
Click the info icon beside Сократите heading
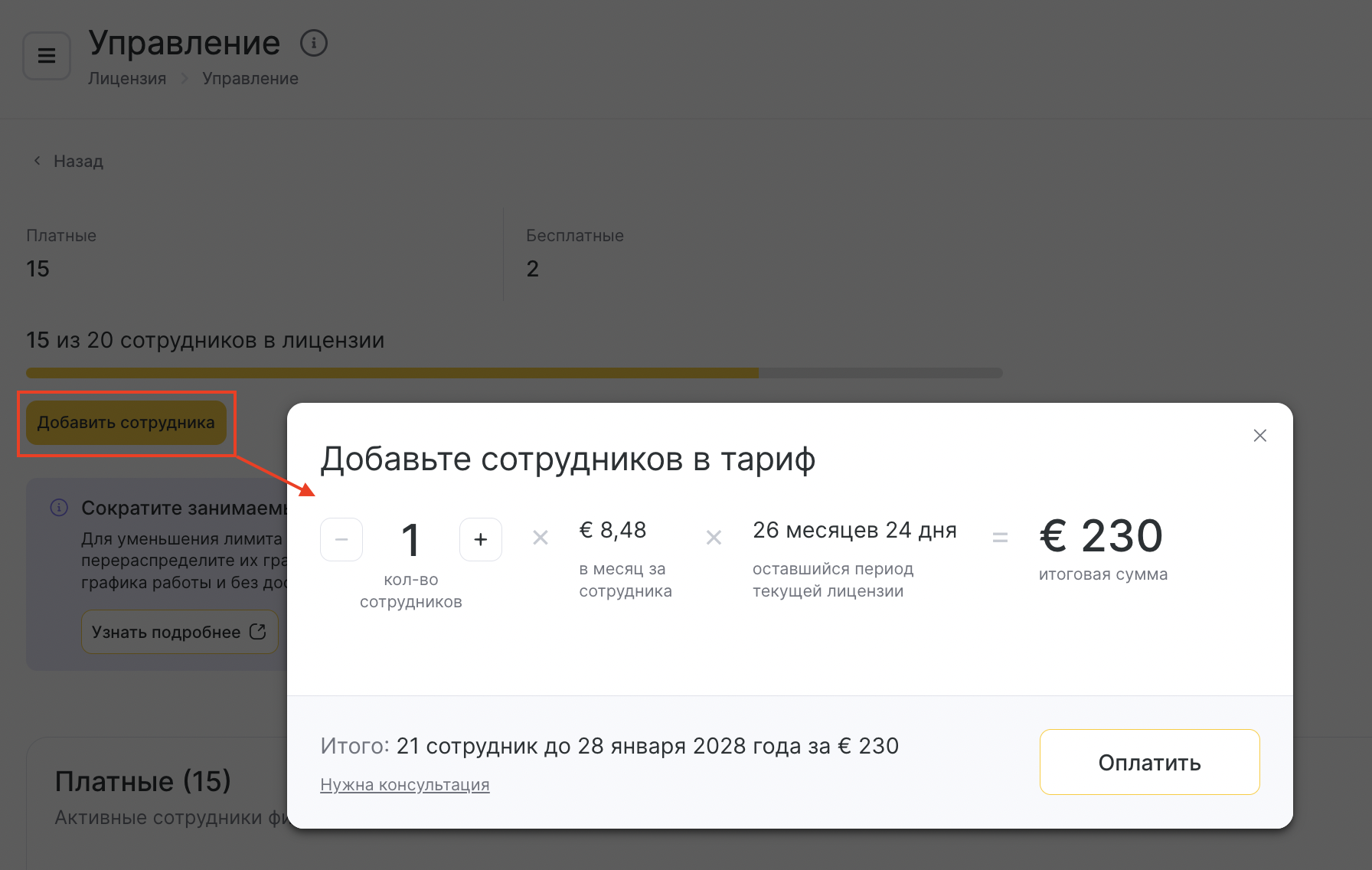(59, 508)
